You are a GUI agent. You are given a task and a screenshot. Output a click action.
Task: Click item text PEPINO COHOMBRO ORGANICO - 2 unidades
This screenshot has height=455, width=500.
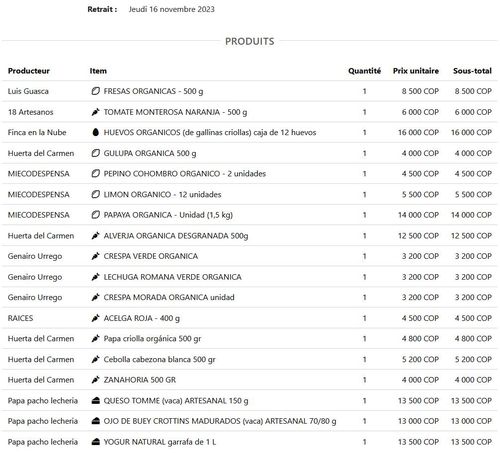click(x=185, y=174)
